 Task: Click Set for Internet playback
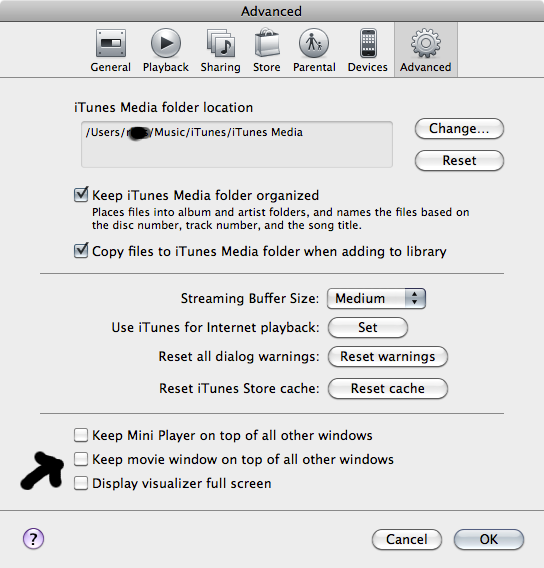pyautogui.click(x=368, y=327)
